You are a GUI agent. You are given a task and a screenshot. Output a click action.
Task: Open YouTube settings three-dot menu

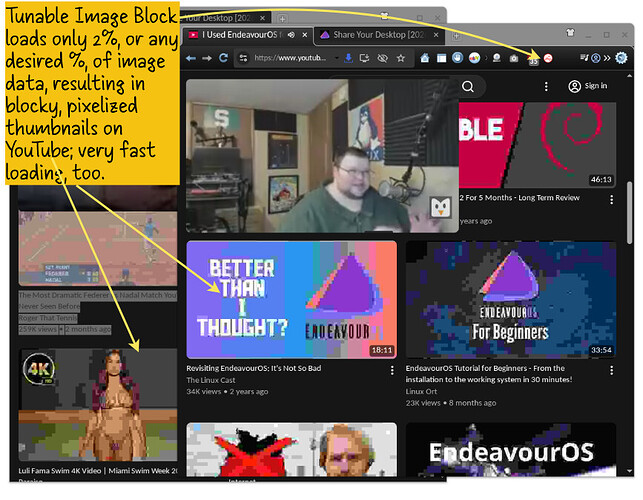tap(546, 87)
